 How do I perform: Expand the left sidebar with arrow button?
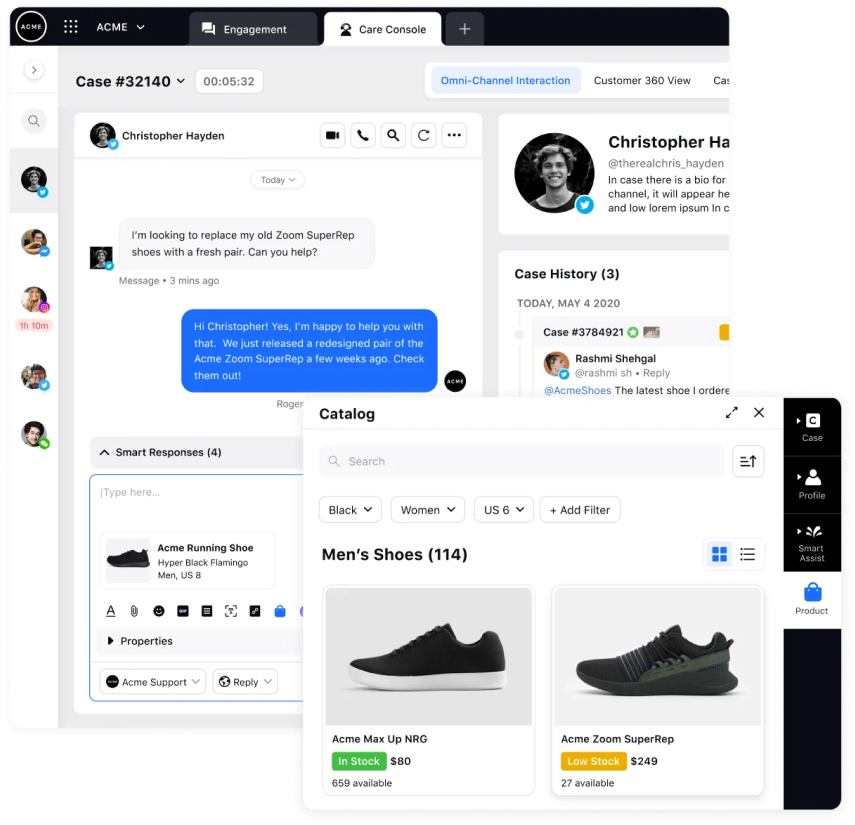(x=34, y=70)
